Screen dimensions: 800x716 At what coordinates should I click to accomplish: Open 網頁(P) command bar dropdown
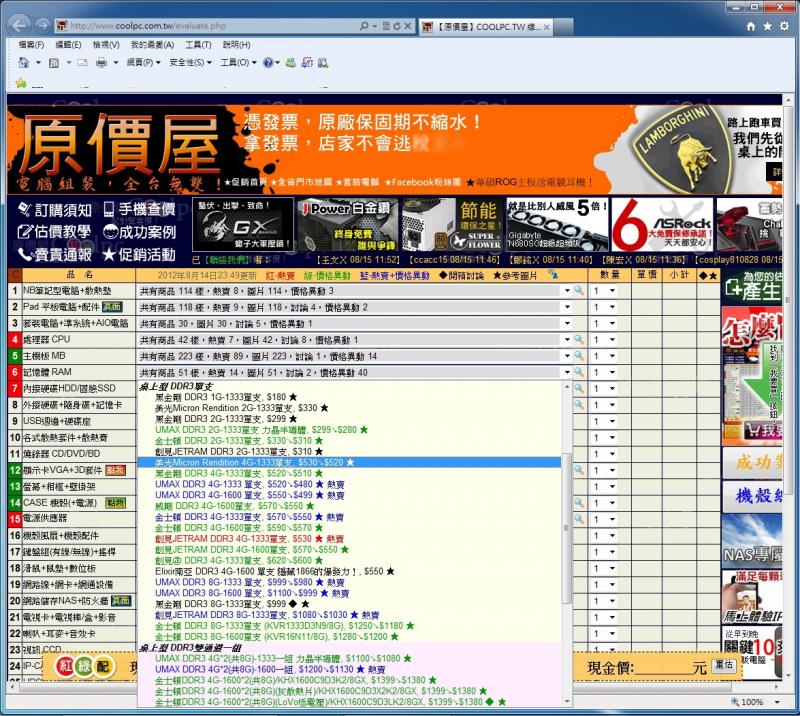pos(143,62)
